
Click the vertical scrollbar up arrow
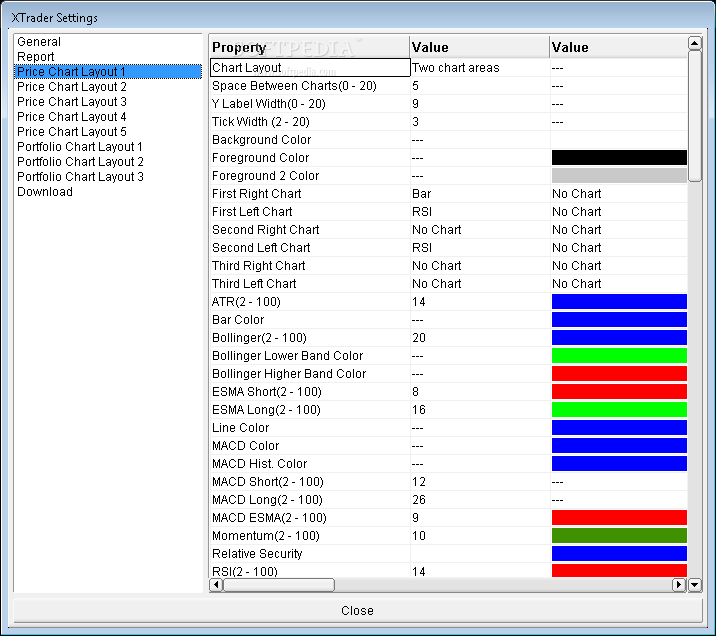point(695,43)
